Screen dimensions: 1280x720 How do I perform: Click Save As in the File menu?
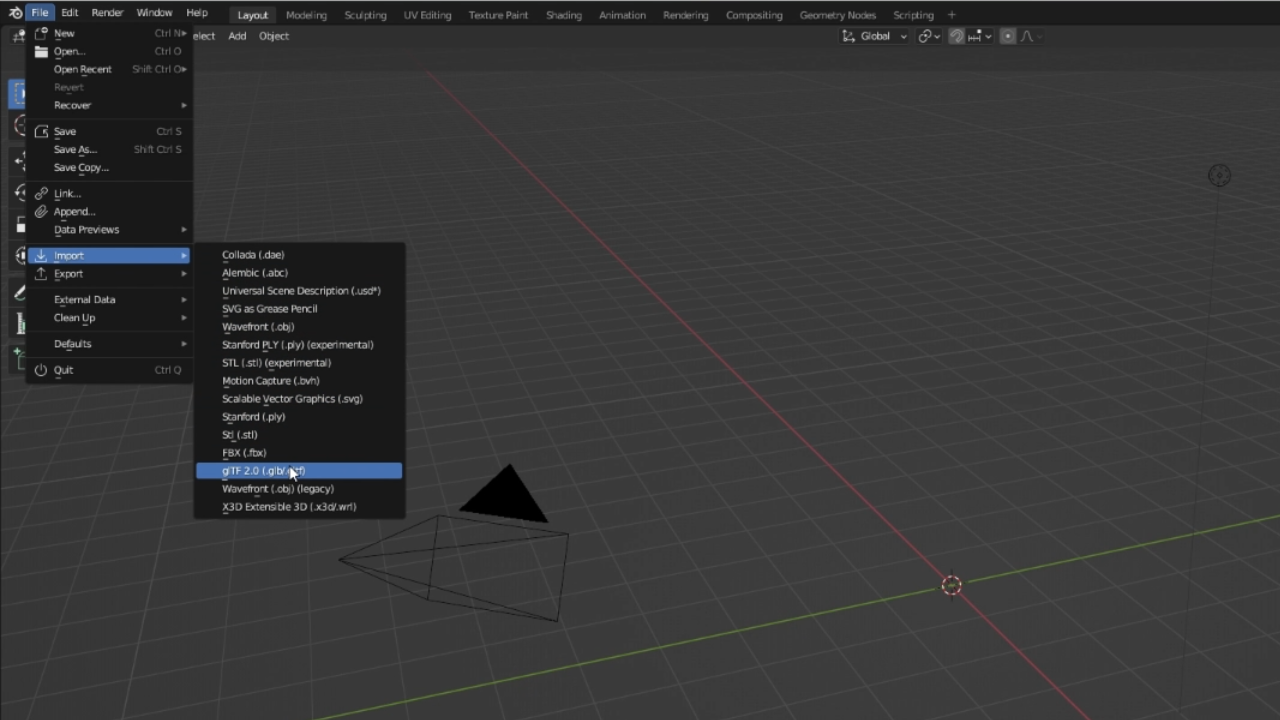75,149
